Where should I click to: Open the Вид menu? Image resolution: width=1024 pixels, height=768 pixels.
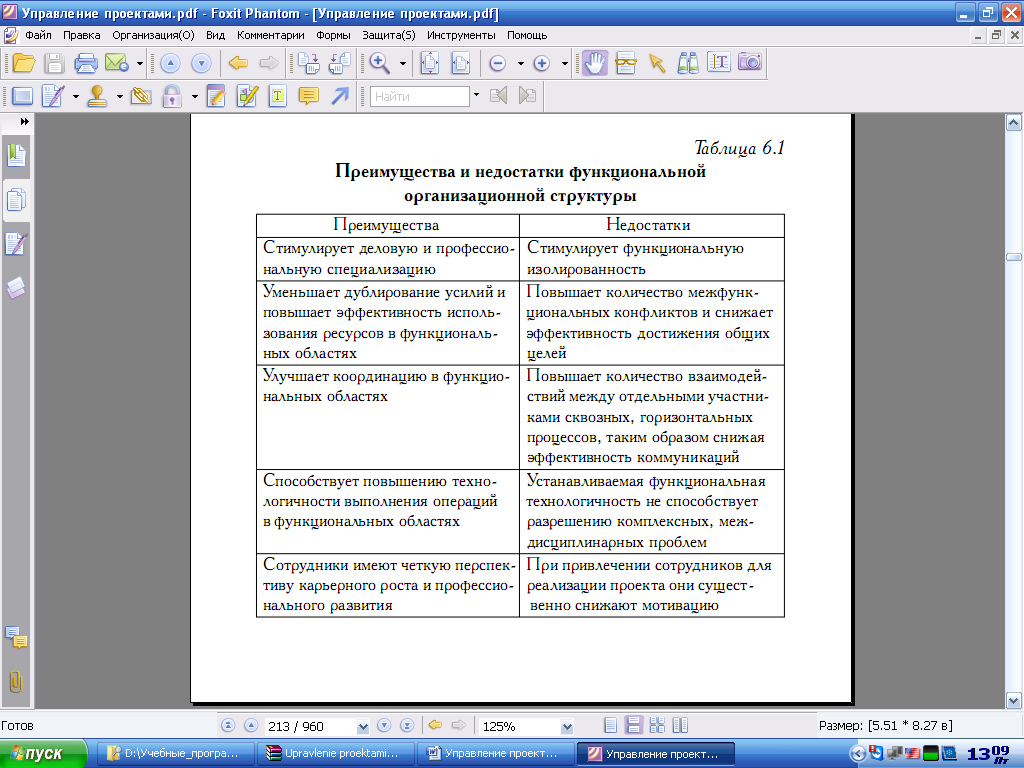click(215, 35)
